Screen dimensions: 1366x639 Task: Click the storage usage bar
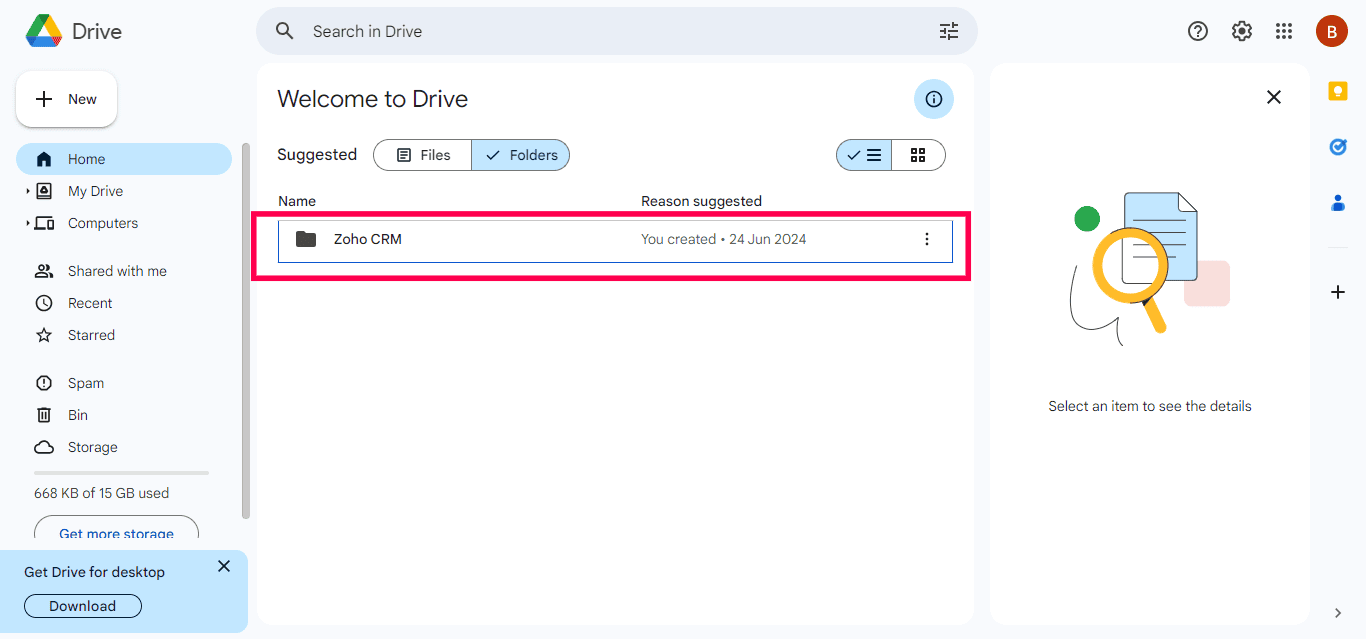(121, 473)
